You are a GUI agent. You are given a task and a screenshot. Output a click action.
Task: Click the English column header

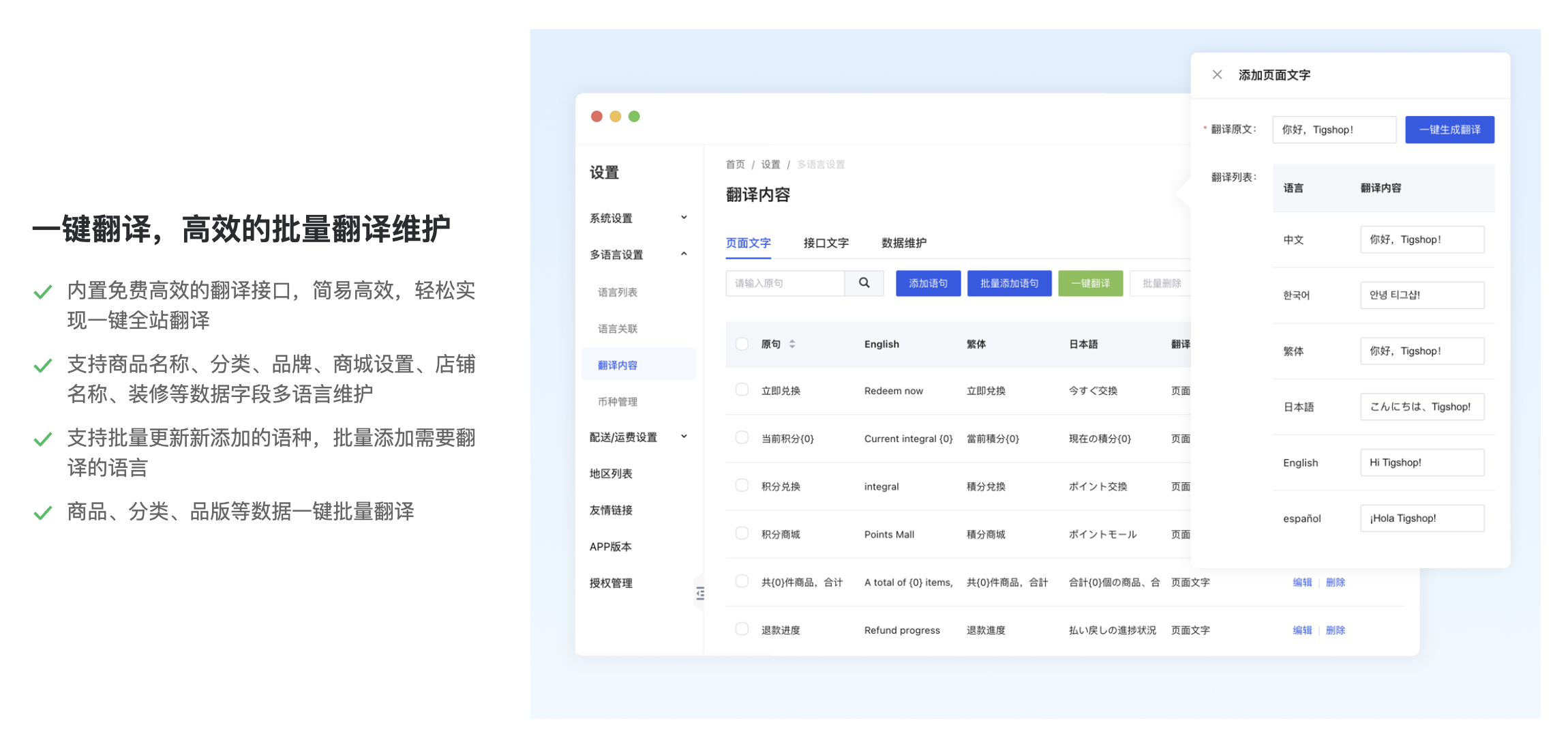coord(881,344)
